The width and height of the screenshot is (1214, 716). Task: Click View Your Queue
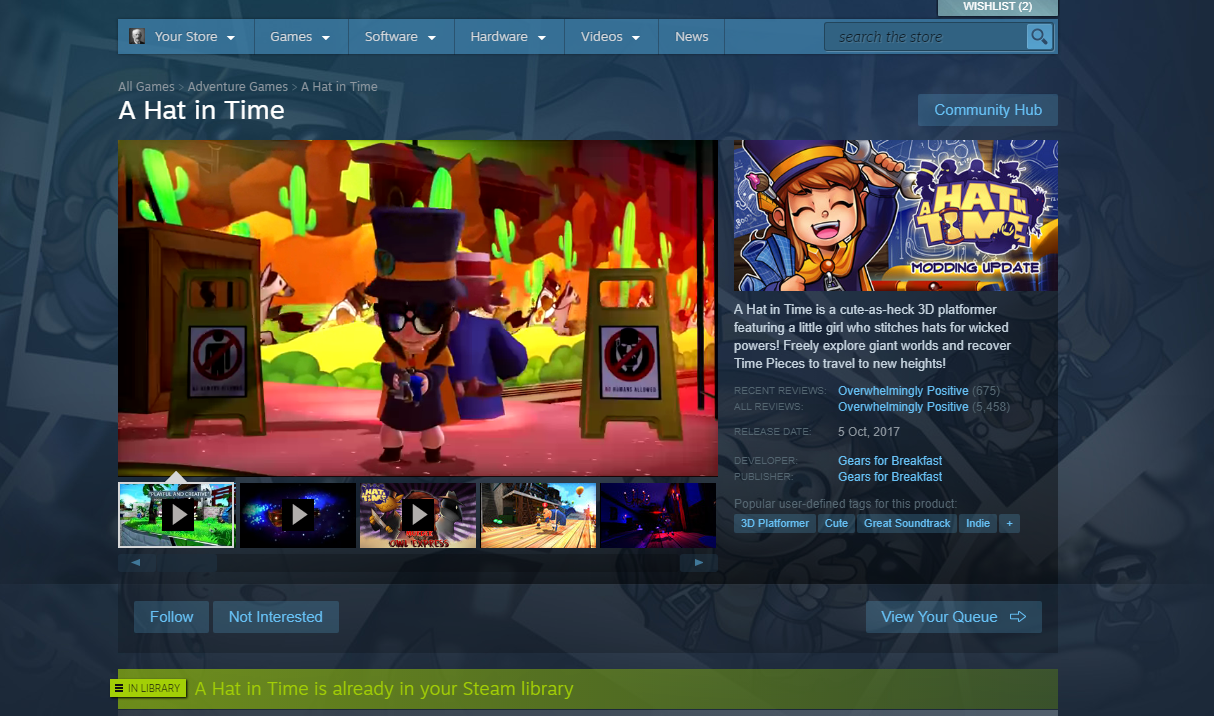tap(954, 617)
